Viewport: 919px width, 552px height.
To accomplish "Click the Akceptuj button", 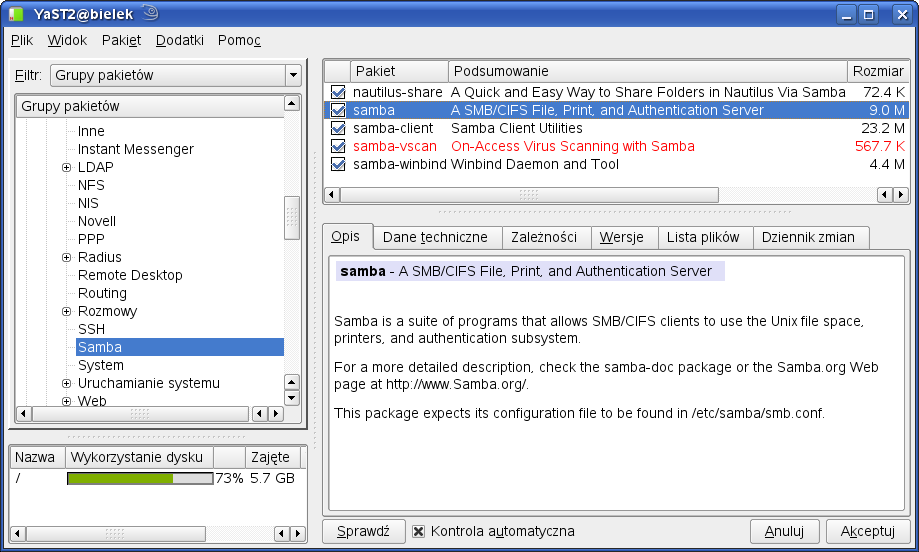I will point(868,531).
